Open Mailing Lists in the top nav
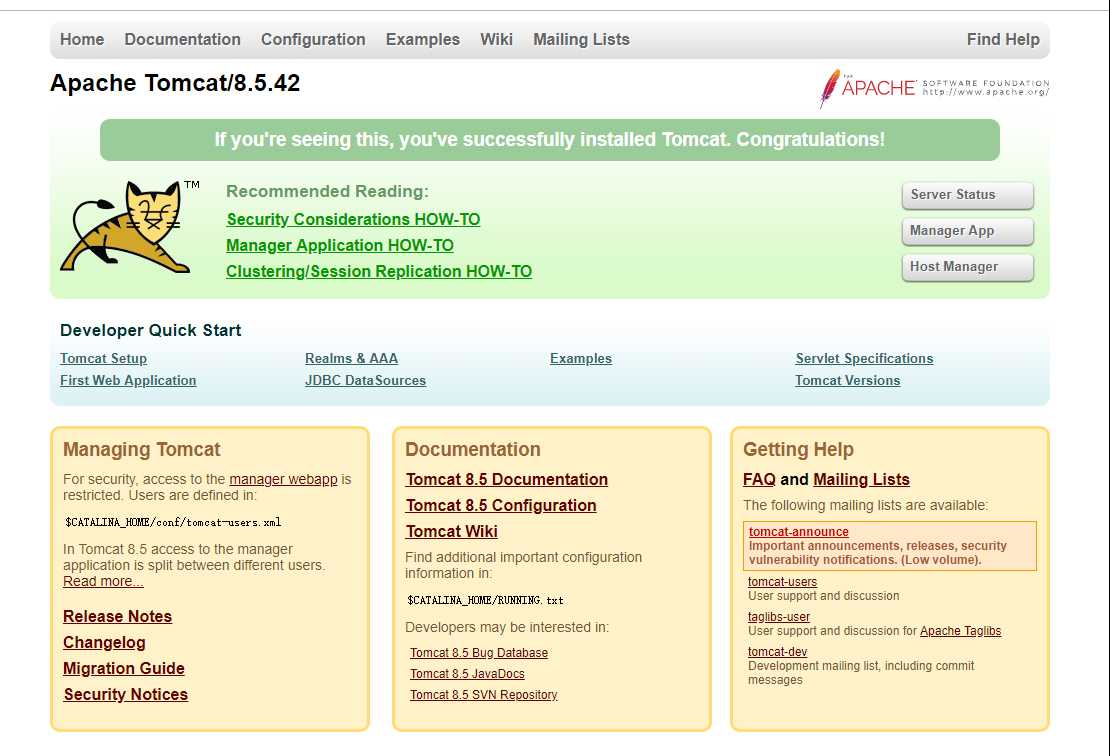 [581, 40]
